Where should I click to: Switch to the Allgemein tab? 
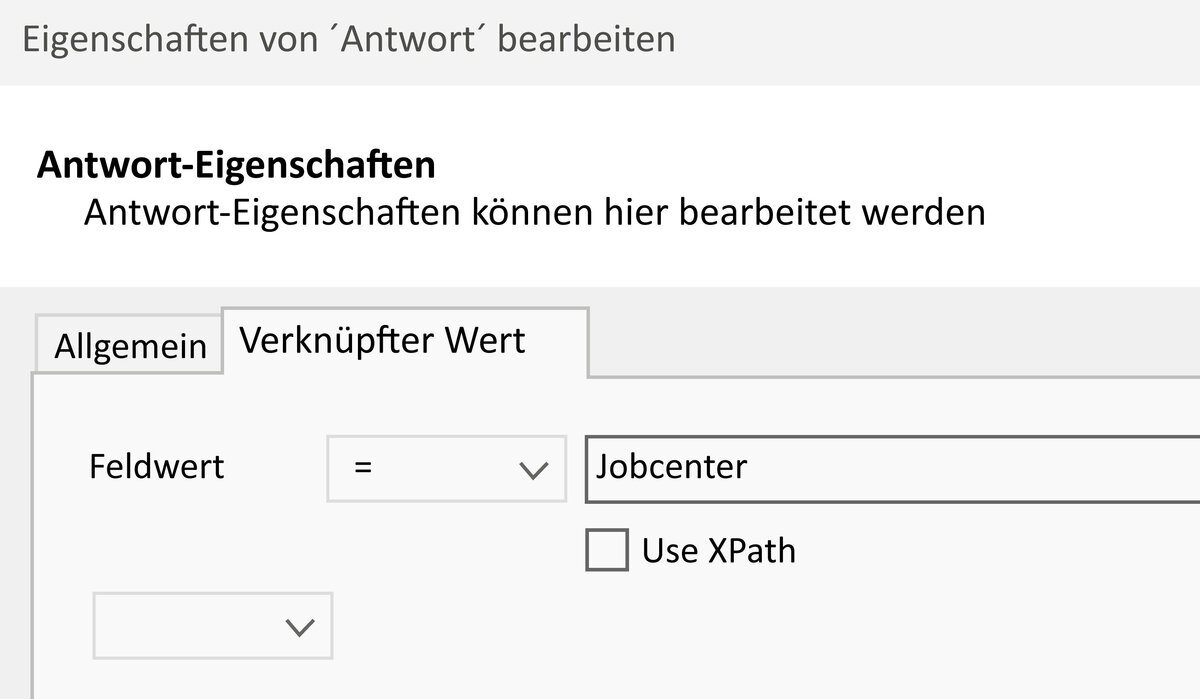(130, 347)
